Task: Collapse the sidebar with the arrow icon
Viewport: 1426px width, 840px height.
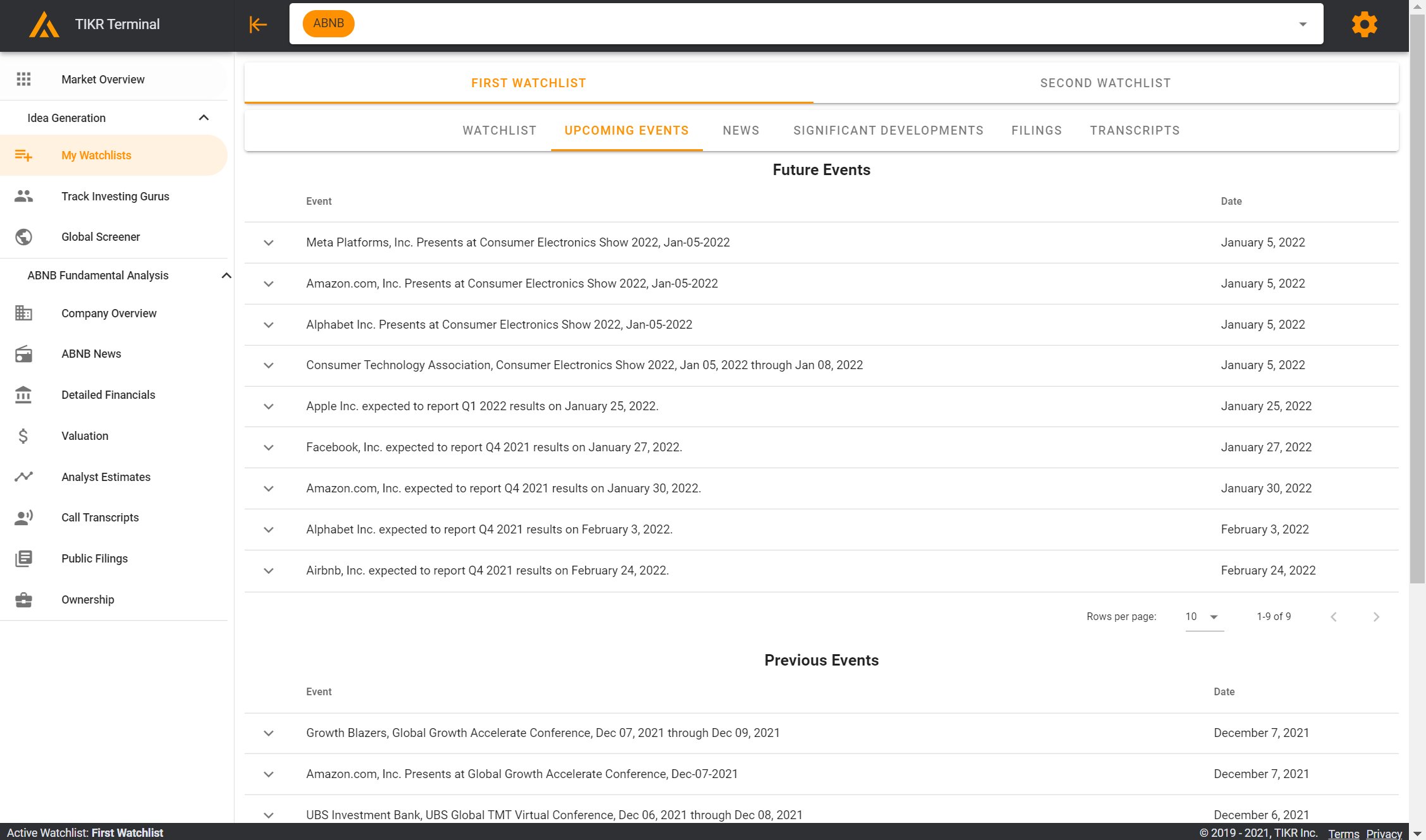Action: 258,25
